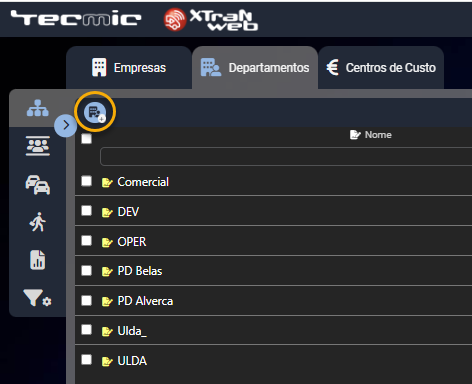Focus the Nome filter input field
472x384 pixels.
(286, 157)
